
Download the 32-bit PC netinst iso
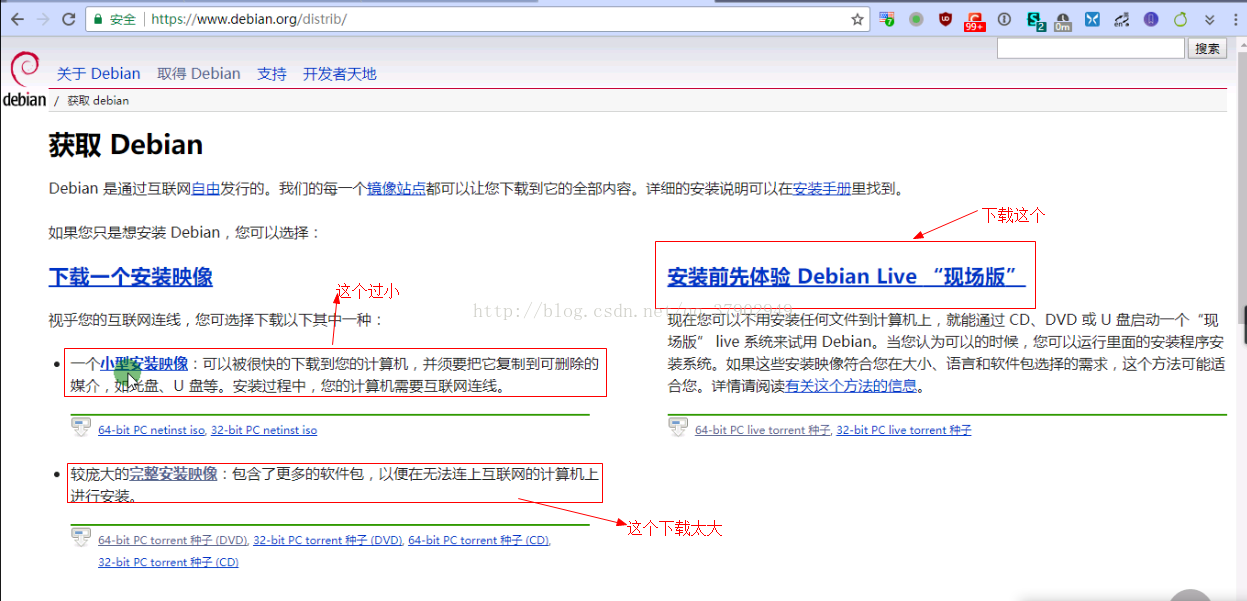pyautogui.click(x=264, y=430)
